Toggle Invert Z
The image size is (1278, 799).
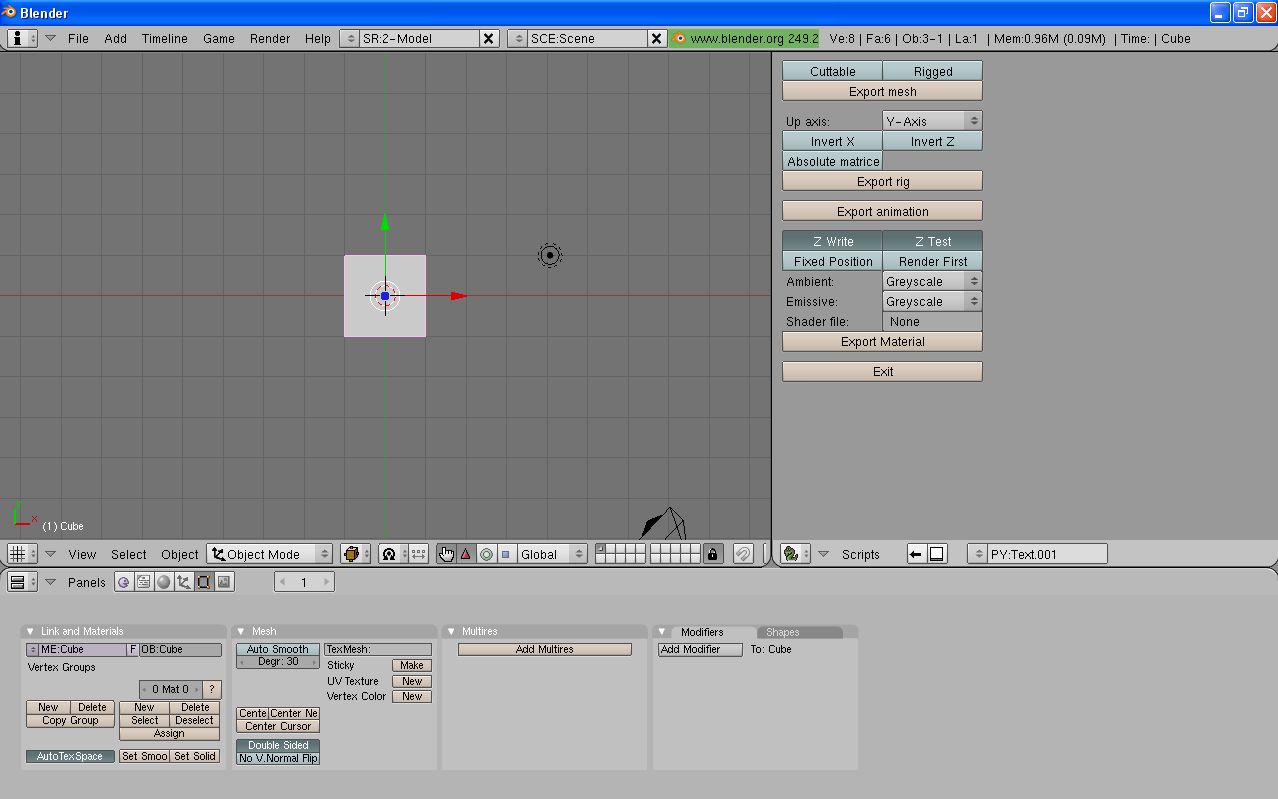pyautogui.click(x=932, y=141)
